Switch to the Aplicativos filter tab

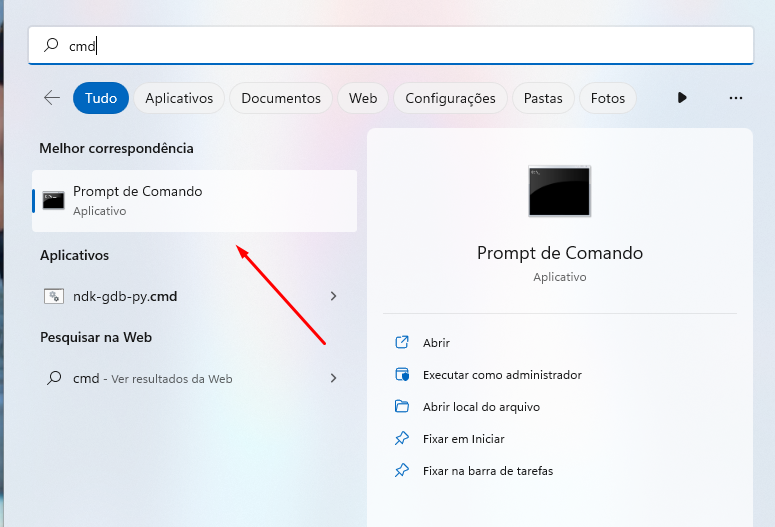tap(179, 98)
